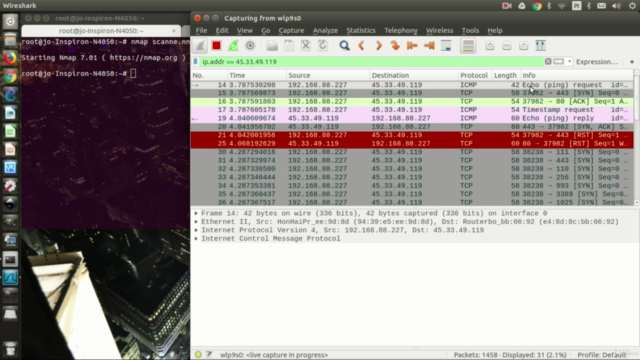Open the Wireless menu
The width and height of the screenshot is (640, 360).
(440, 31)
